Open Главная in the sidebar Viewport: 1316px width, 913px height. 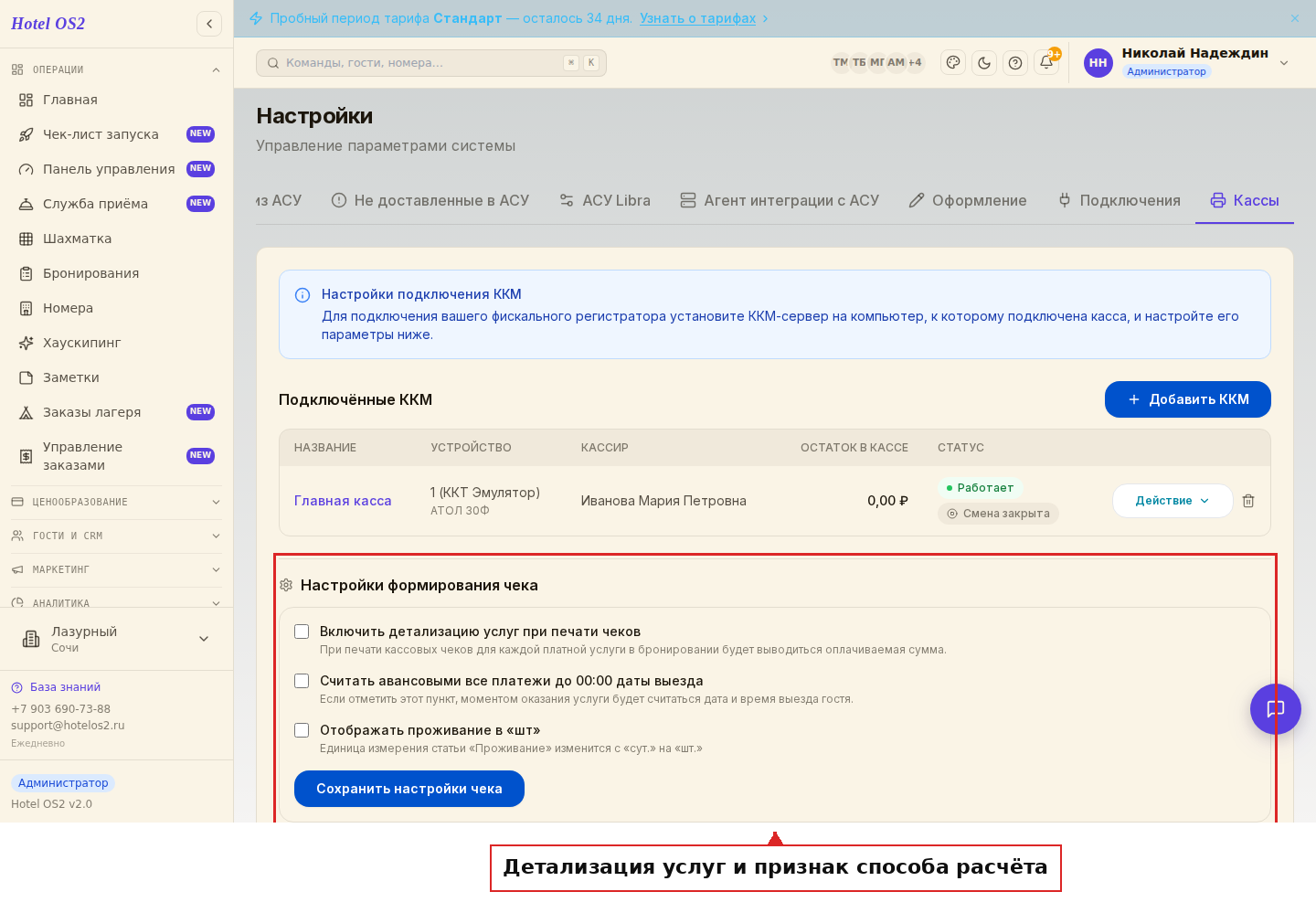(116, 100)
